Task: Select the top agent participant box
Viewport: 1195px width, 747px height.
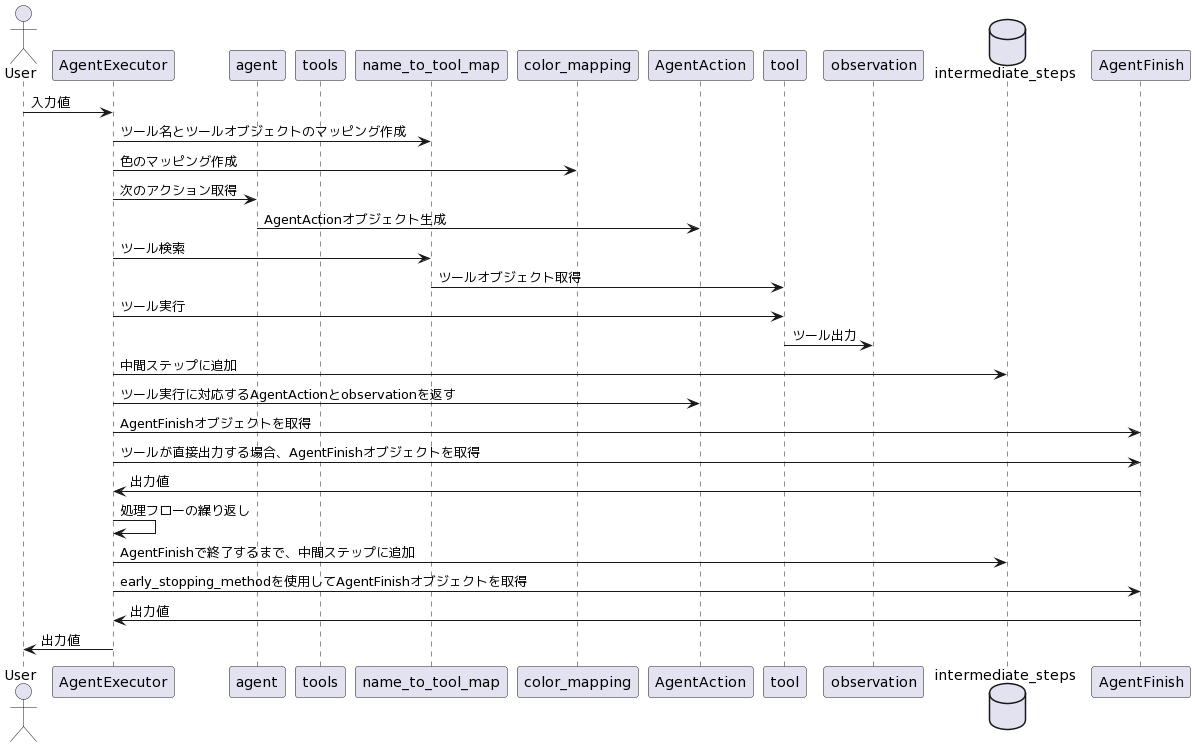Action: tap(257, 66)
